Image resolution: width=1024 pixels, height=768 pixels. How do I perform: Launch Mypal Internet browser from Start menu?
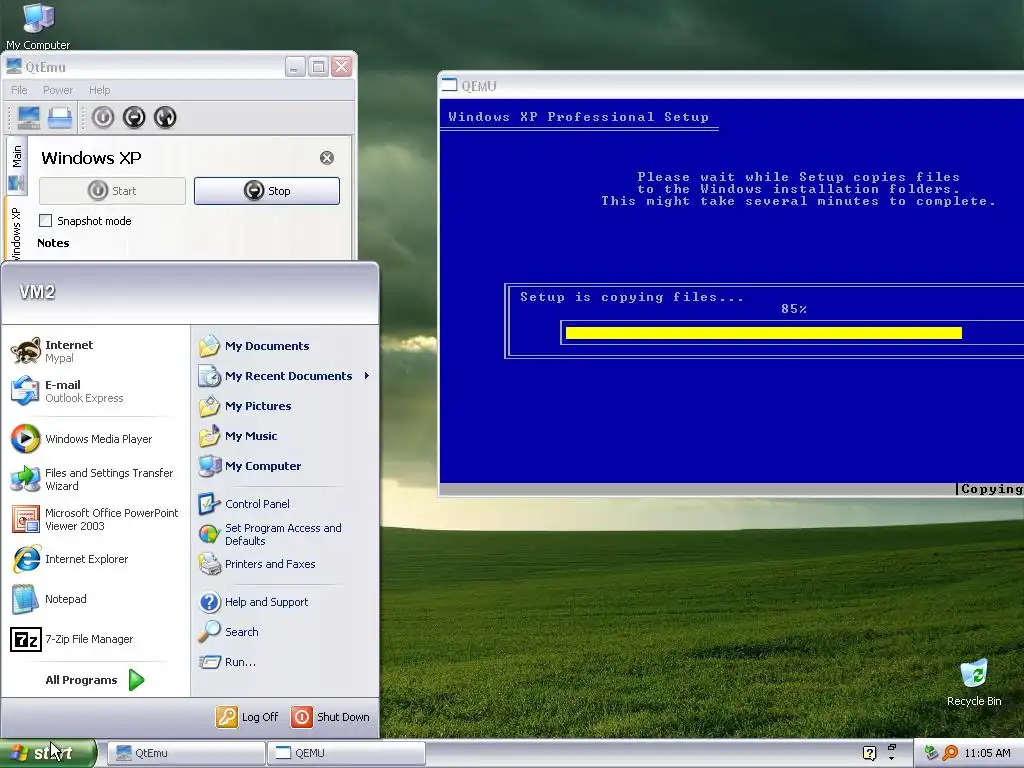(97, 351)
